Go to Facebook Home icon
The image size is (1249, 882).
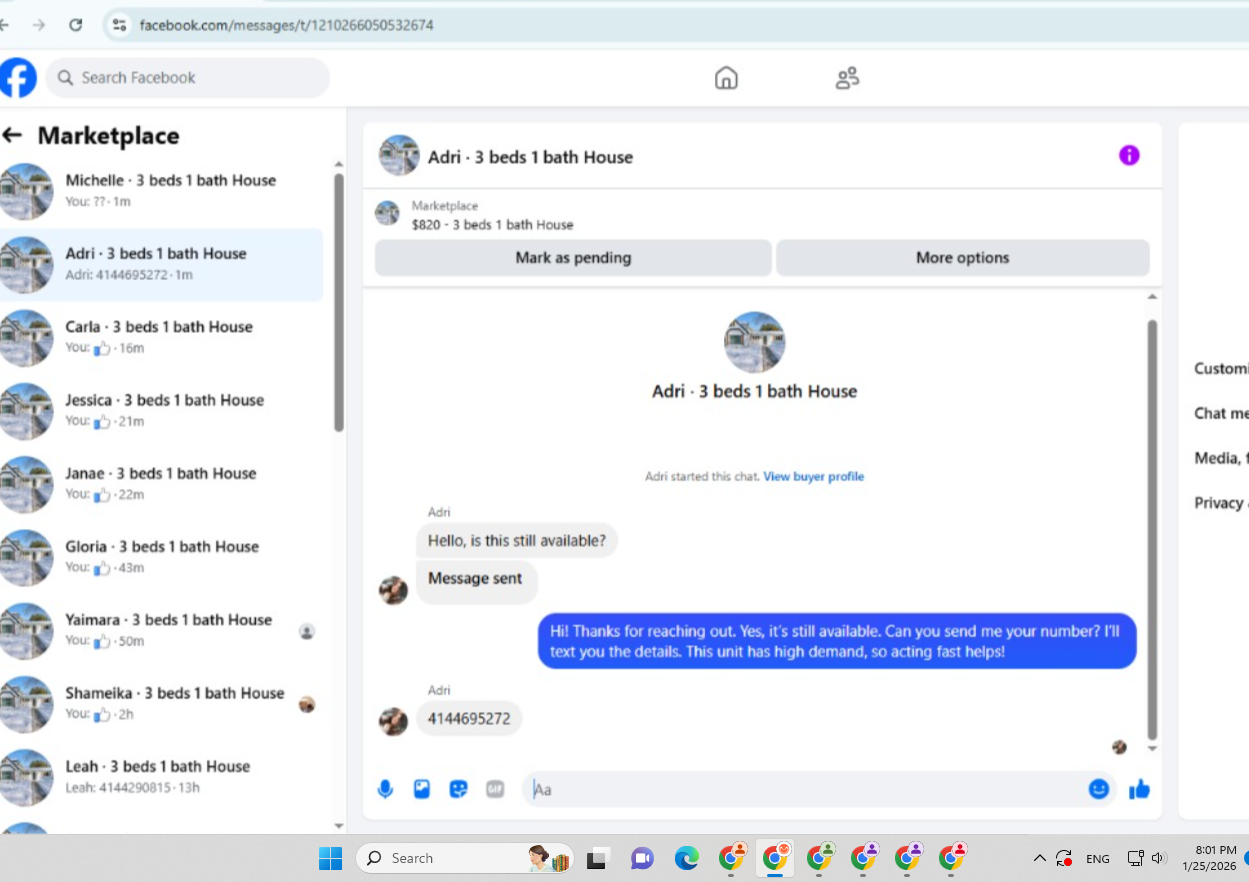[x=726, y=78]
